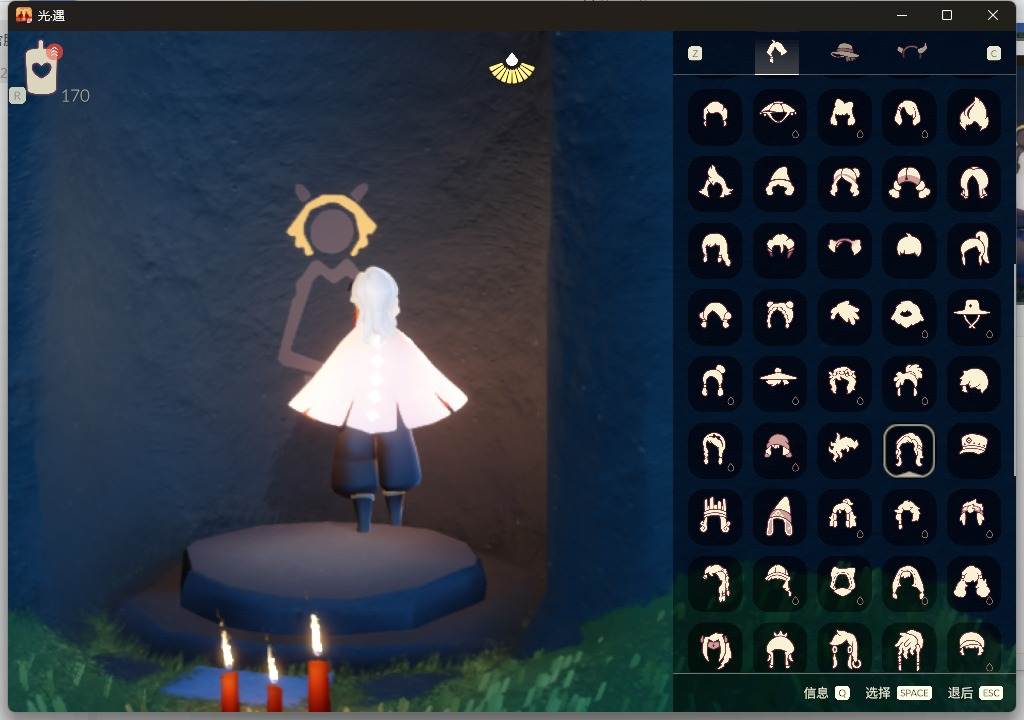Switch to the horn headpiece category tab

tap(911, 53)
